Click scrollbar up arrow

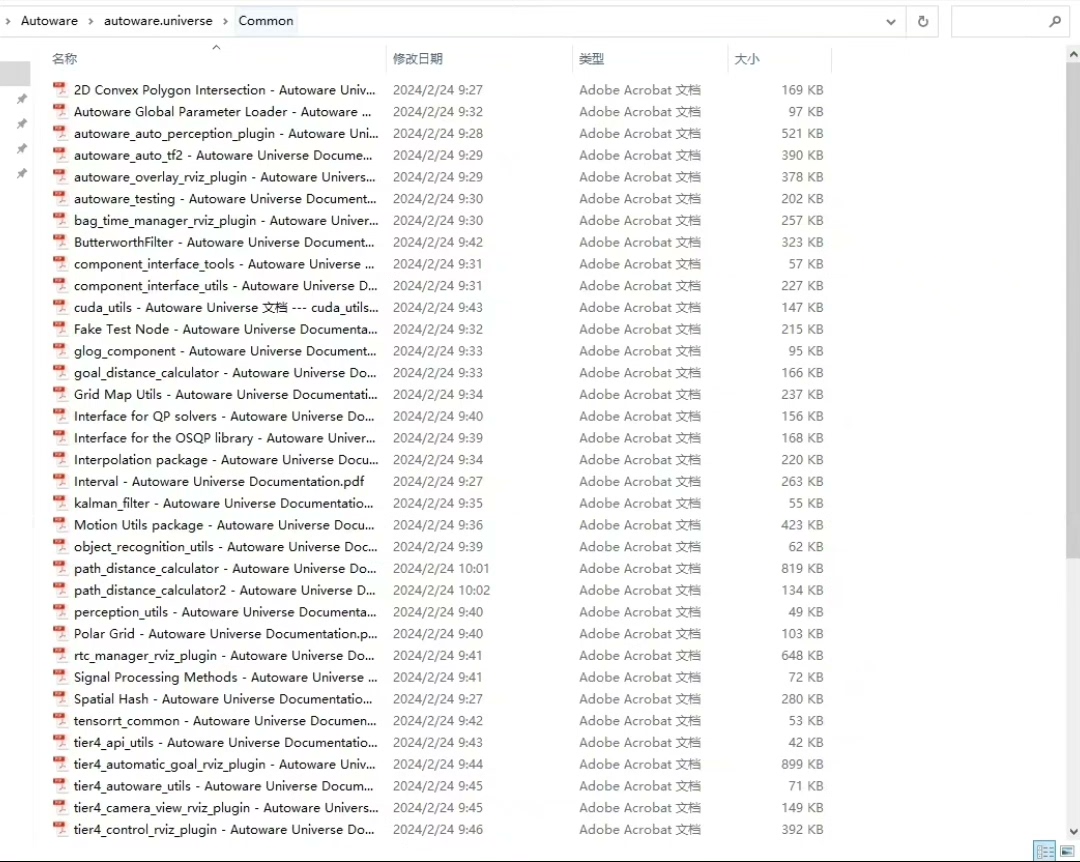(x=1073, y=54)
